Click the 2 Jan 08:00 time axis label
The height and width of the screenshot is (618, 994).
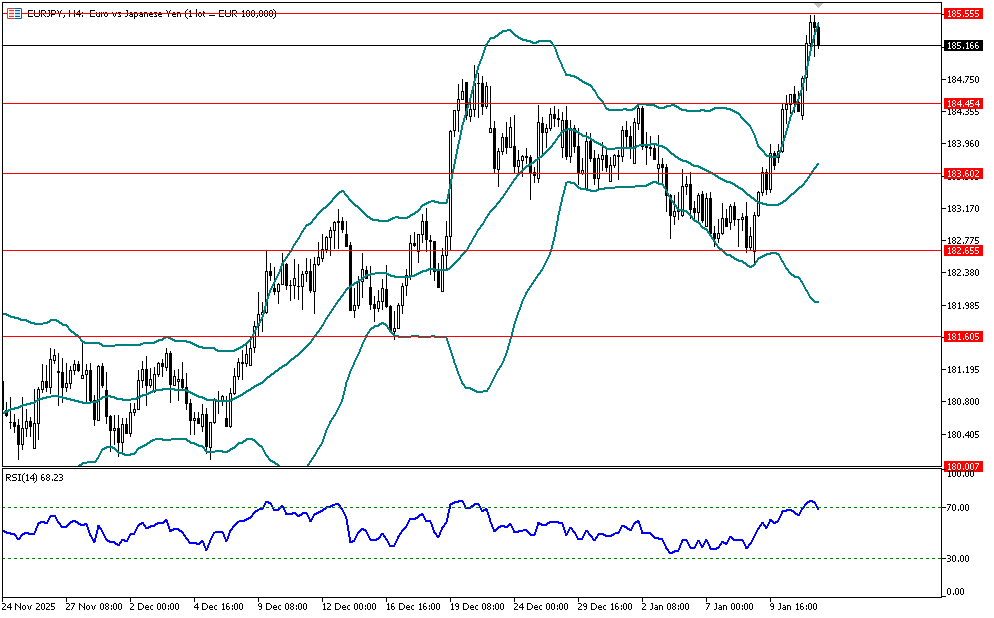(667, 606)
